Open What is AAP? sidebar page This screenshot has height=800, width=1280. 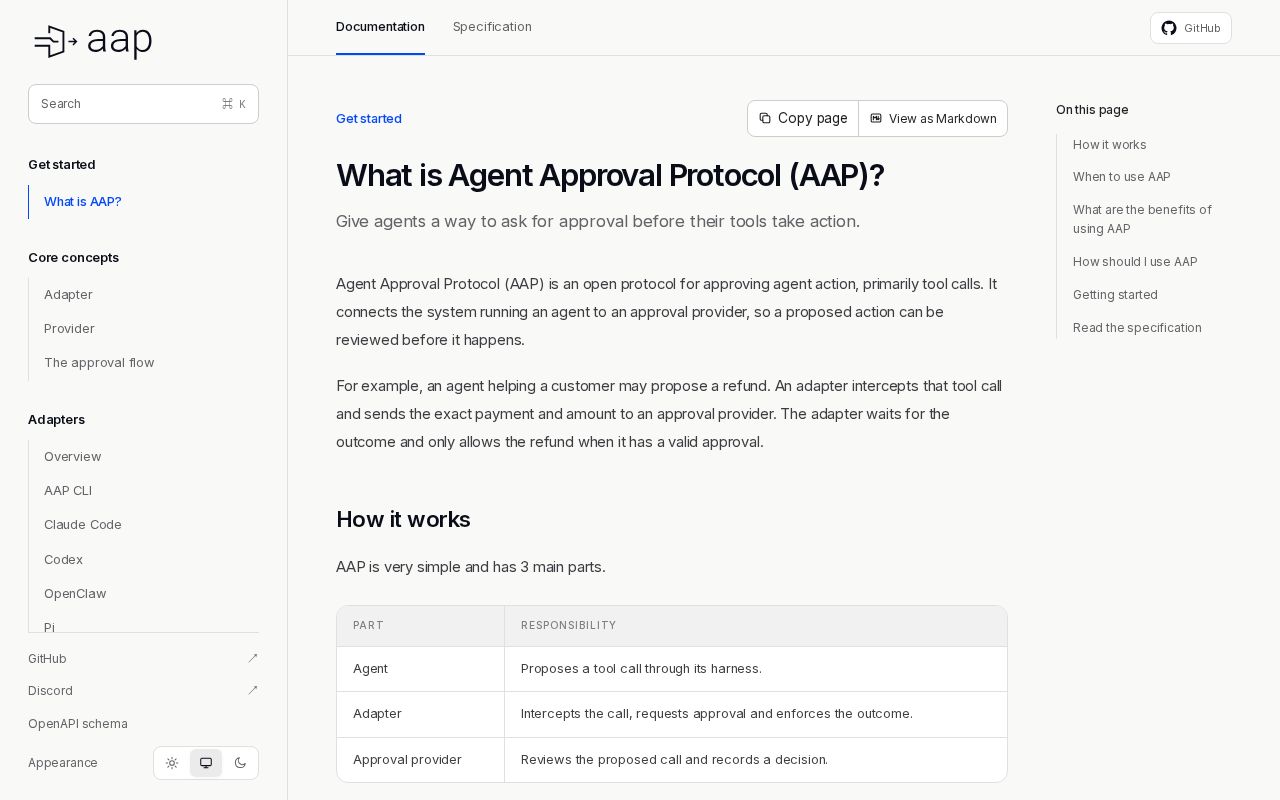(83, 202)
